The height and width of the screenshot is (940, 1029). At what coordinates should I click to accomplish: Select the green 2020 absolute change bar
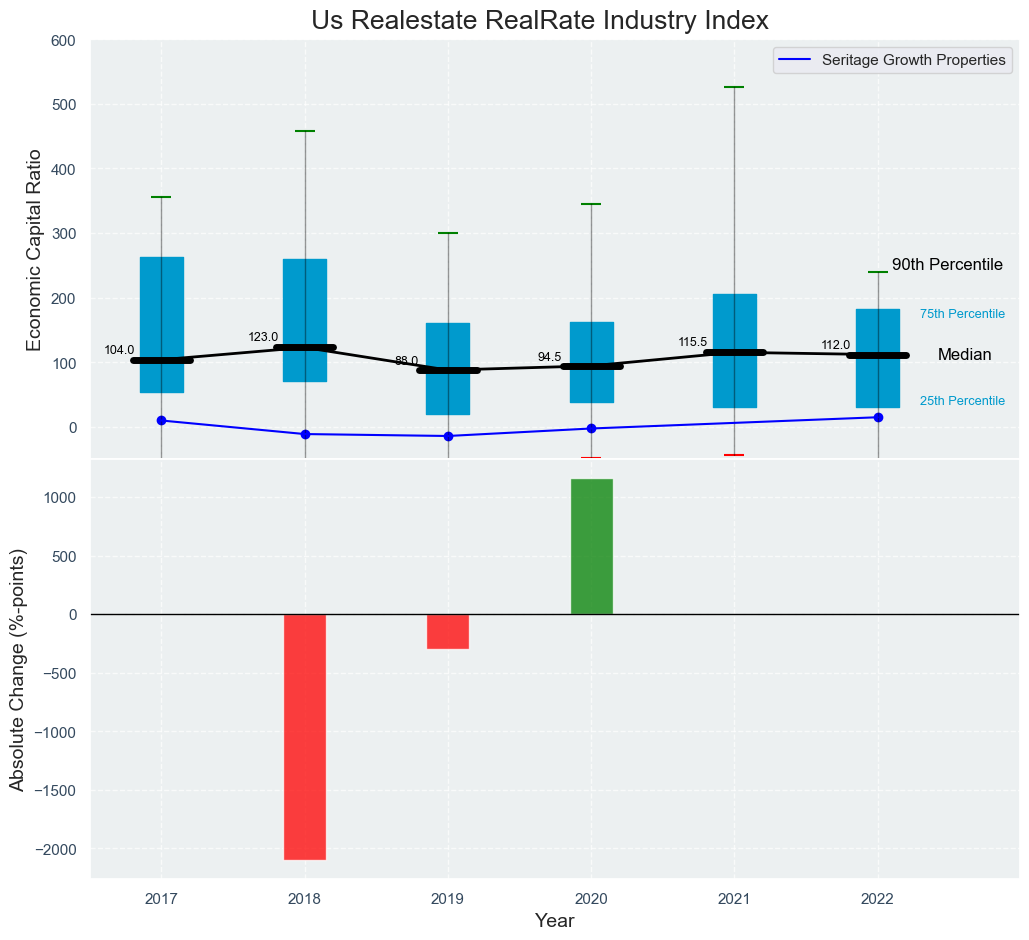pyautogui.click(x=591, y=546)
